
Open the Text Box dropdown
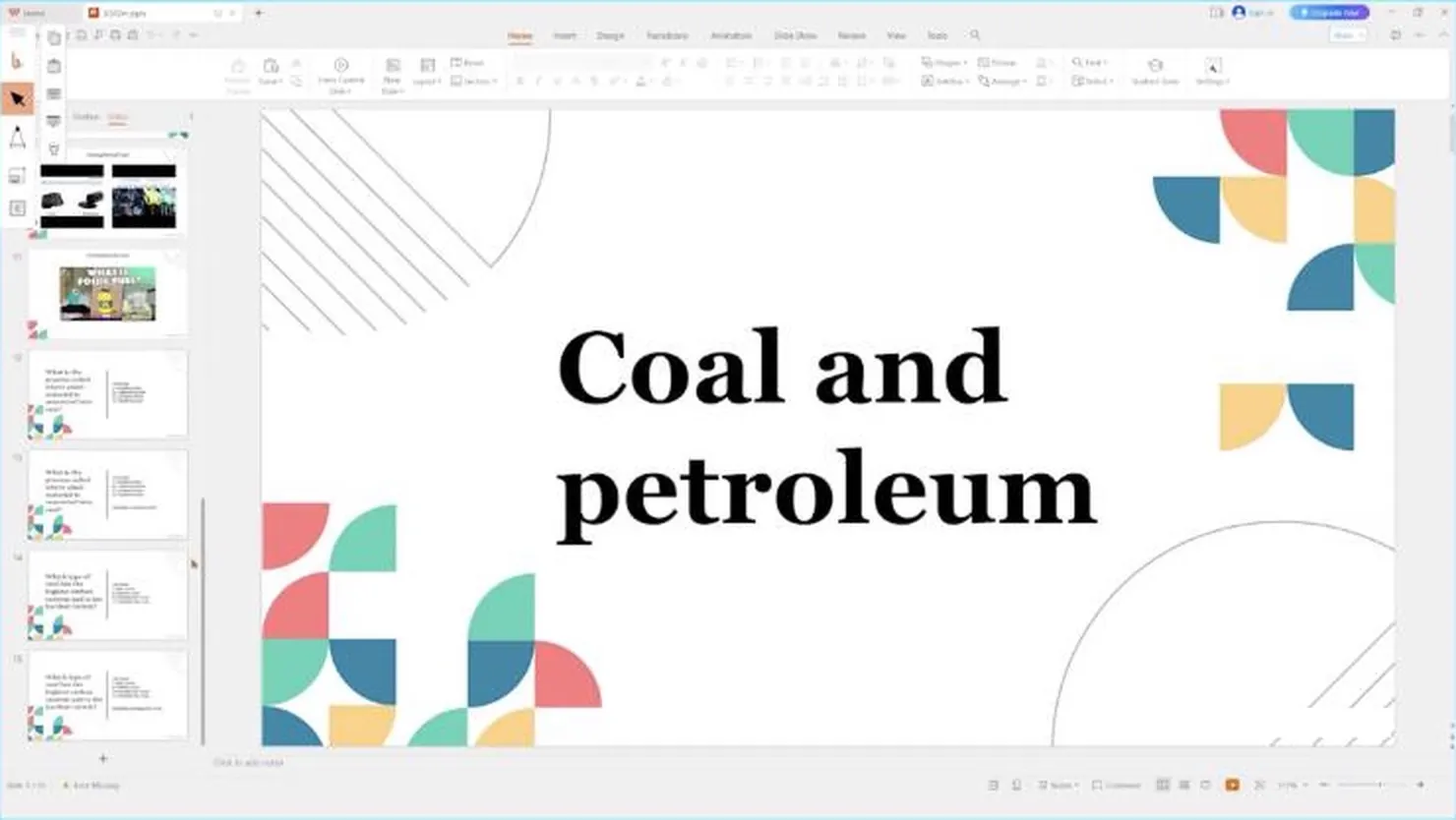pos(944,82)
